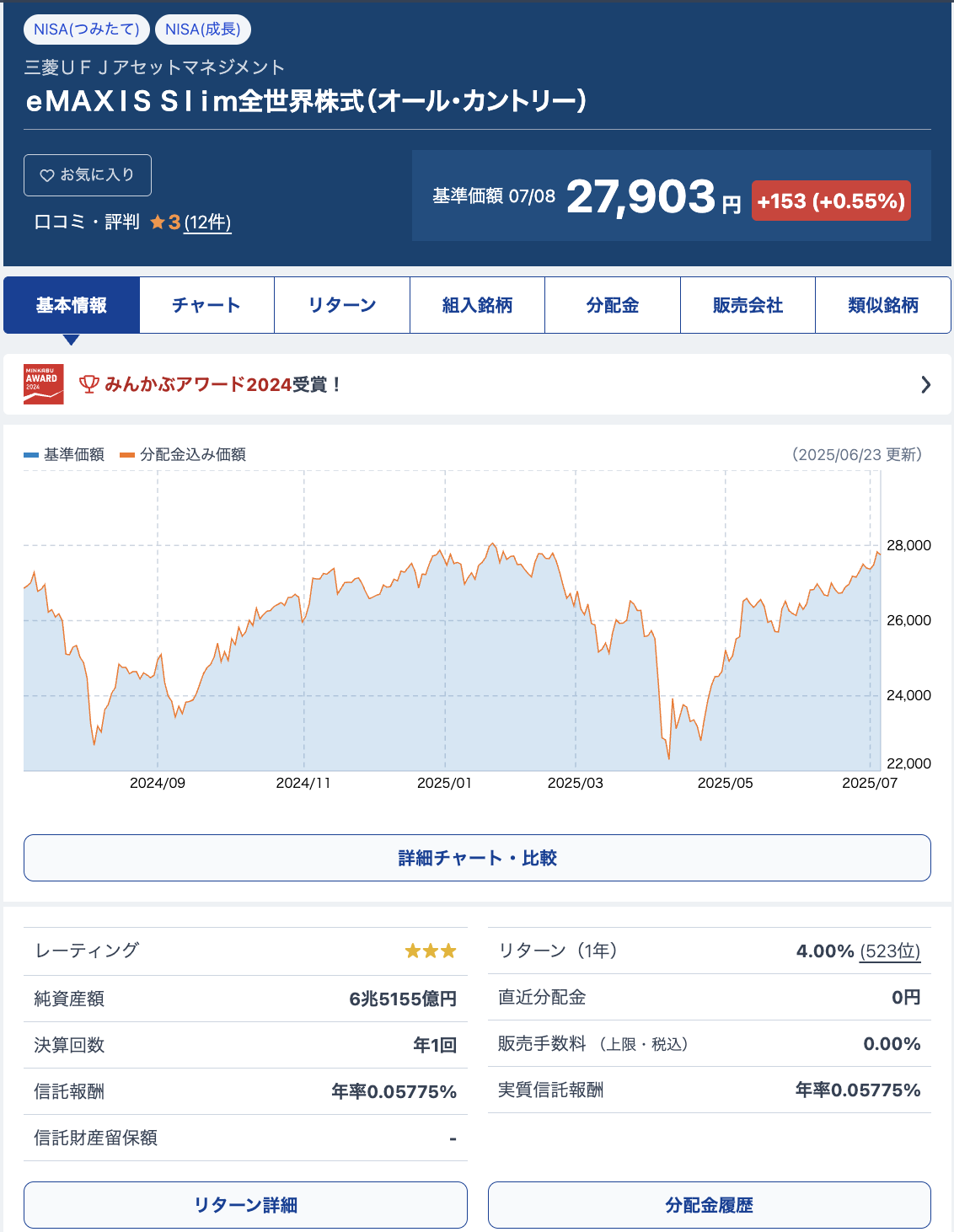Open the (12件) reviews link
954x1232 pixels.
point(207,222)
